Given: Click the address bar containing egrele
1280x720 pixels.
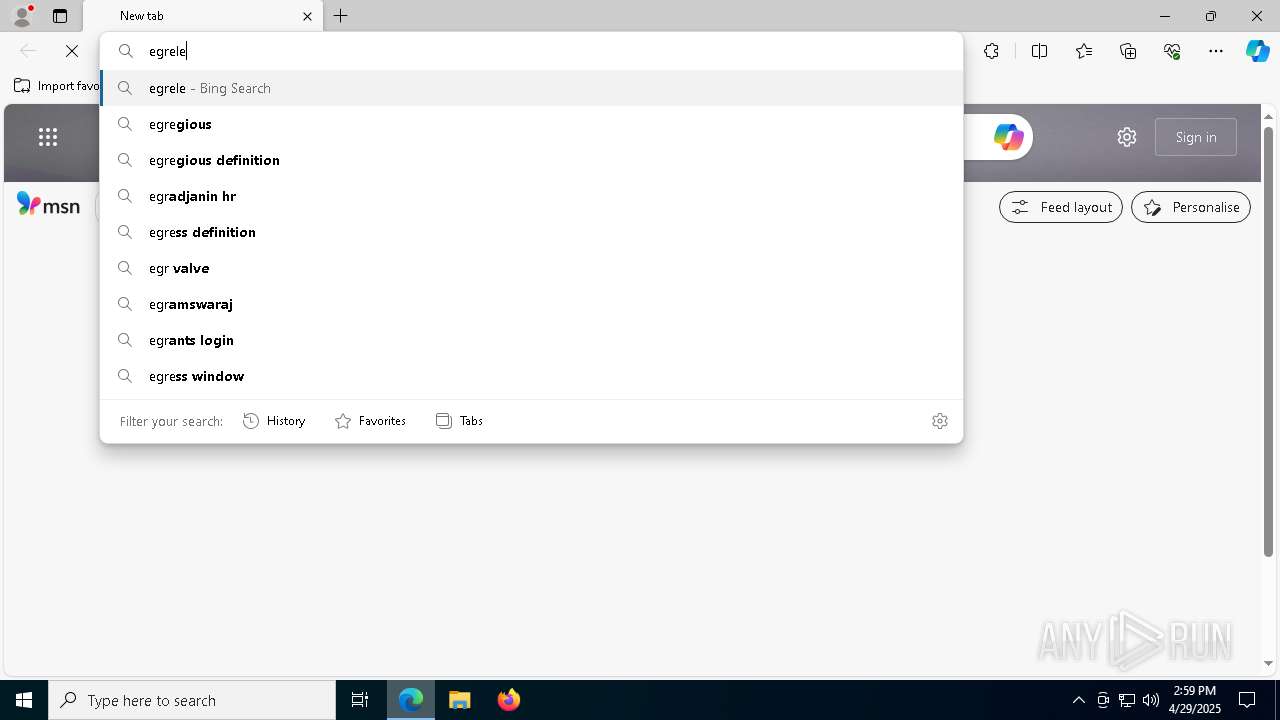Looking at the screenshot, I should coord(531,51).
